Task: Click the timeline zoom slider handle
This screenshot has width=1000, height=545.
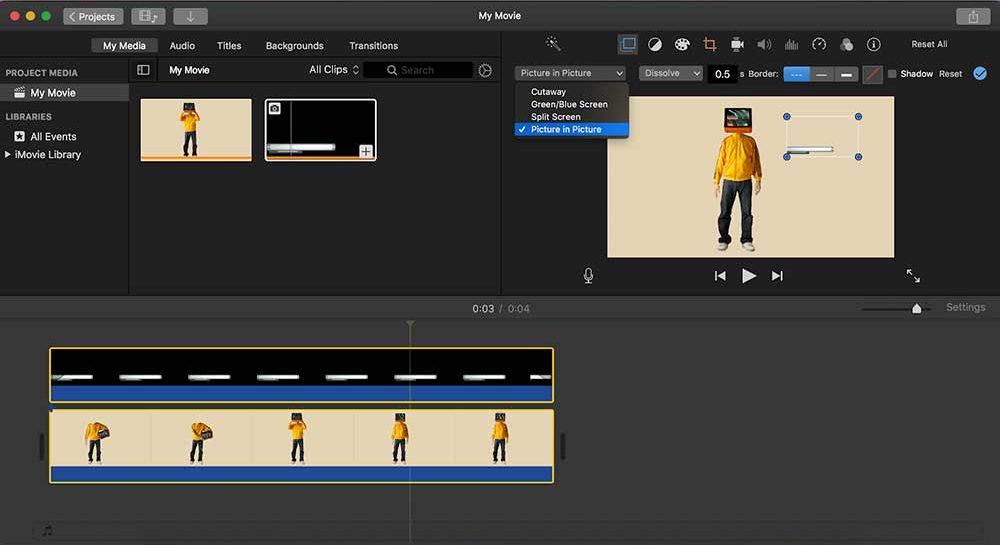Action: point(916,309)
